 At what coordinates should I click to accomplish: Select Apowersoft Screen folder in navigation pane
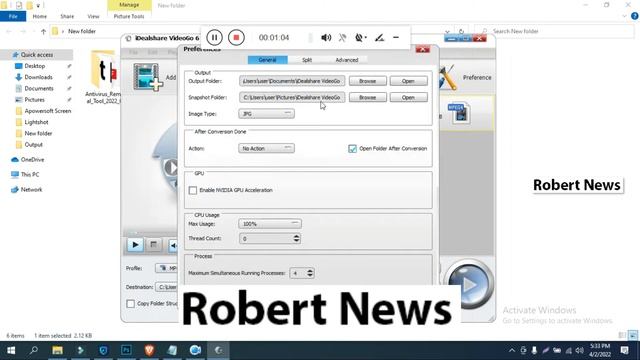click(x=48, y=111)
